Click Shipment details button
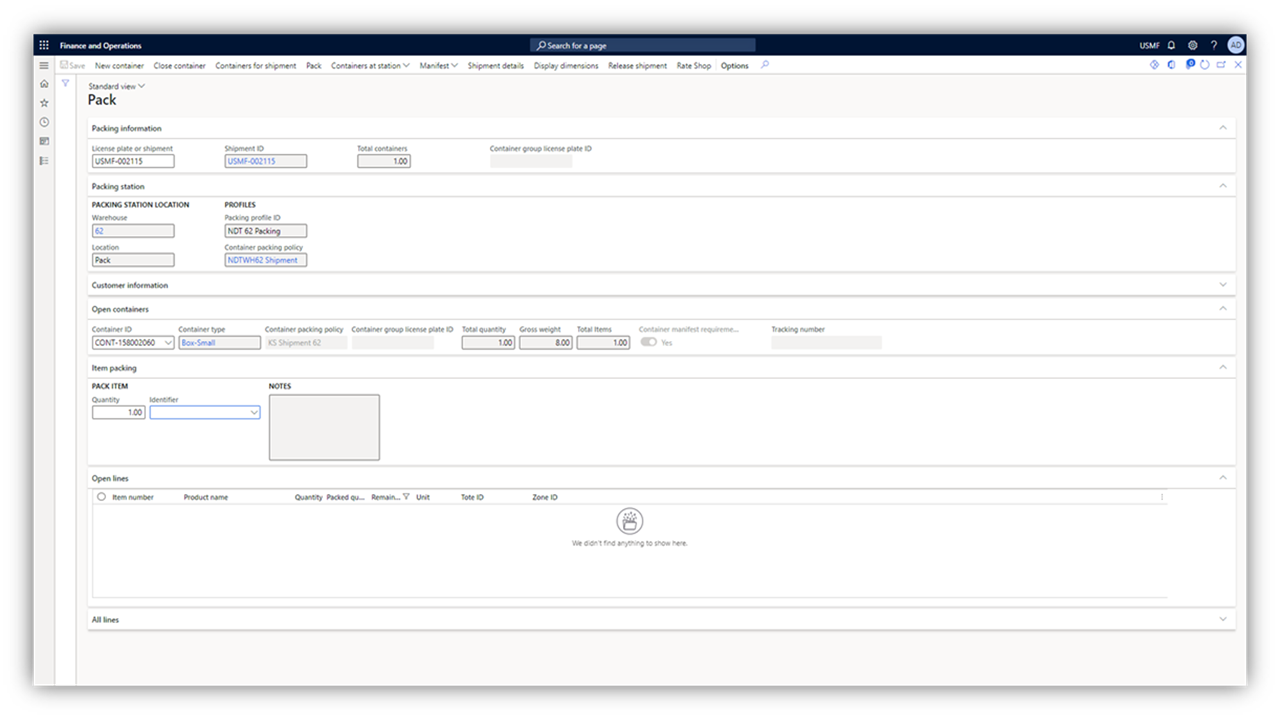This screenshot has width=1280, height=720. tap(496, 66)
